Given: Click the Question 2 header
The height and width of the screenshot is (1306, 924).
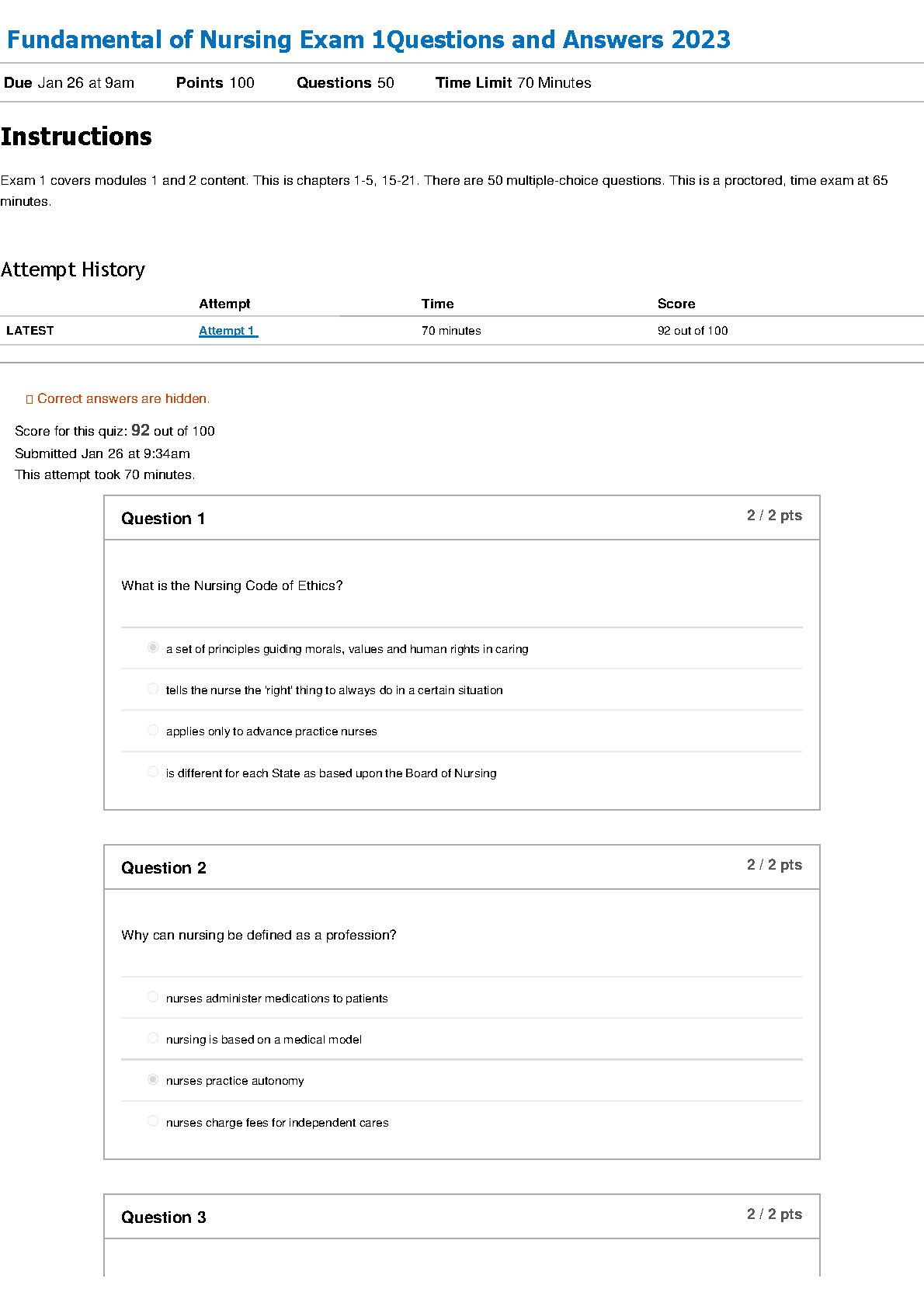Looking at the screenshot, I should [x=164, y=868].
